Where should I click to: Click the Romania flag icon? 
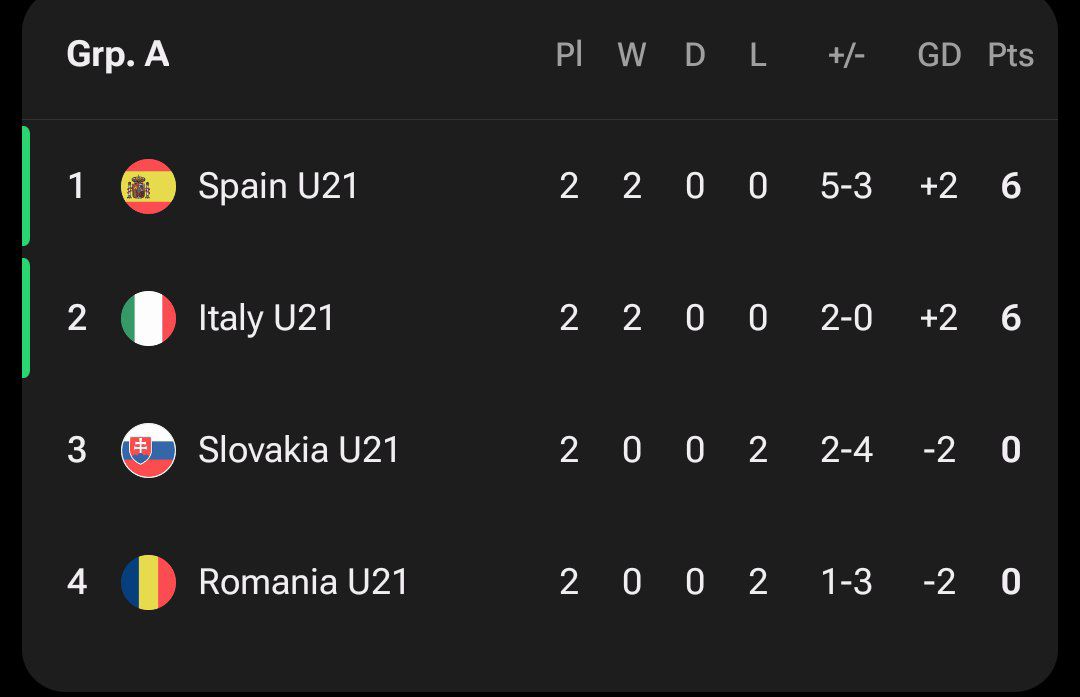(148, 582)
